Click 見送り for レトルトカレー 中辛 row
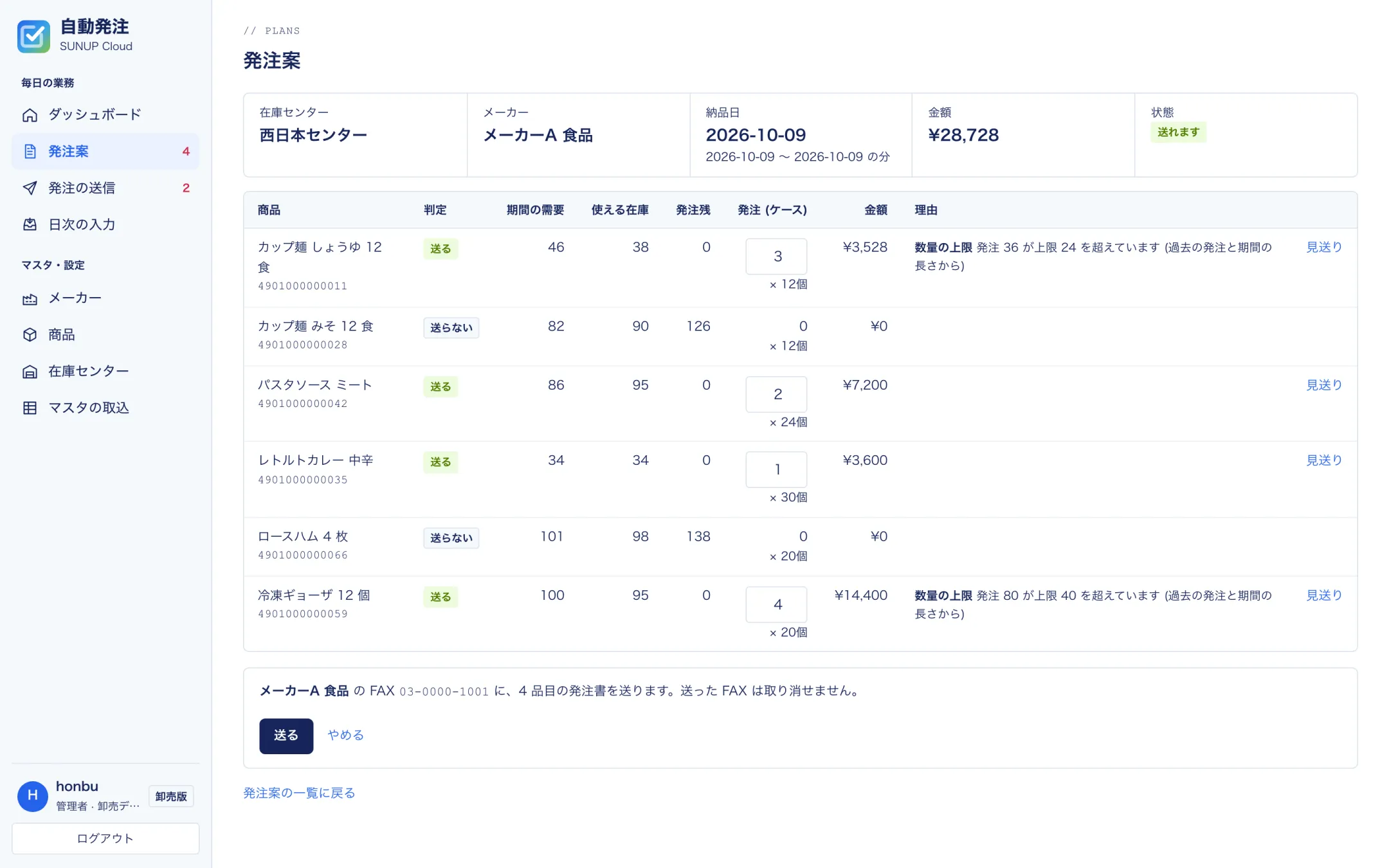 [x=1323, y=460]
